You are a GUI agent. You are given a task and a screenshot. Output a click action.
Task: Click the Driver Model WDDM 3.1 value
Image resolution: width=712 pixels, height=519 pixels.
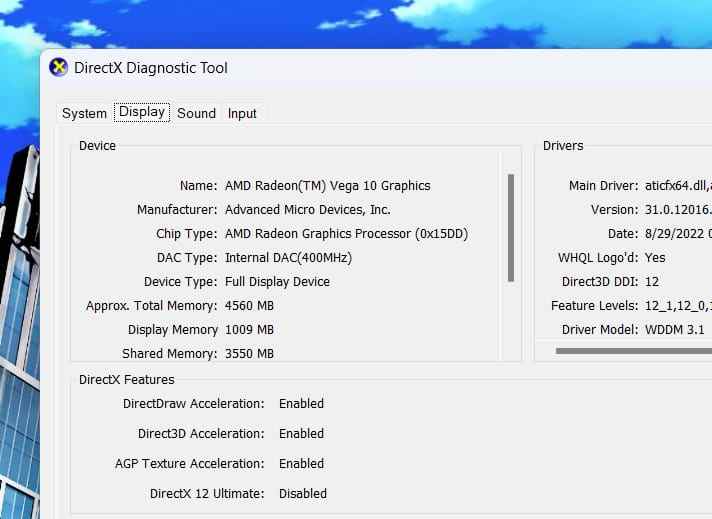point(675,330)
